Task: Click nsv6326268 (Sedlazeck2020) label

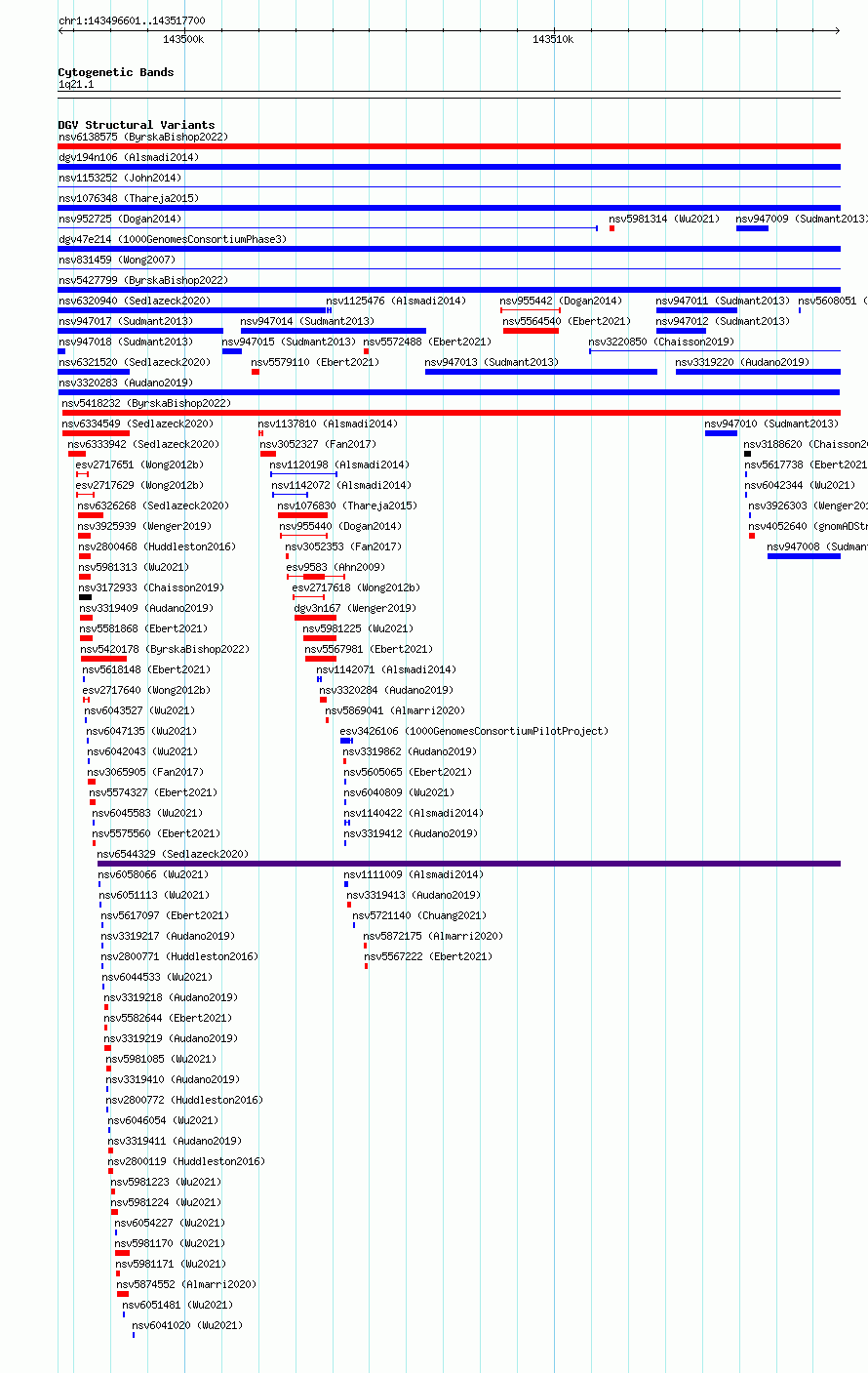Action: point(154,505)
